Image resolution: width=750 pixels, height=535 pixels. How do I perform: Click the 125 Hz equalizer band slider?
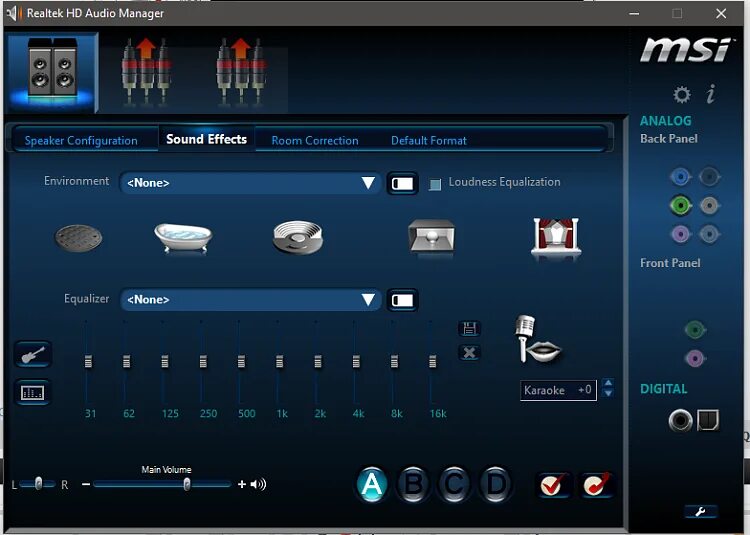[165, 361]
